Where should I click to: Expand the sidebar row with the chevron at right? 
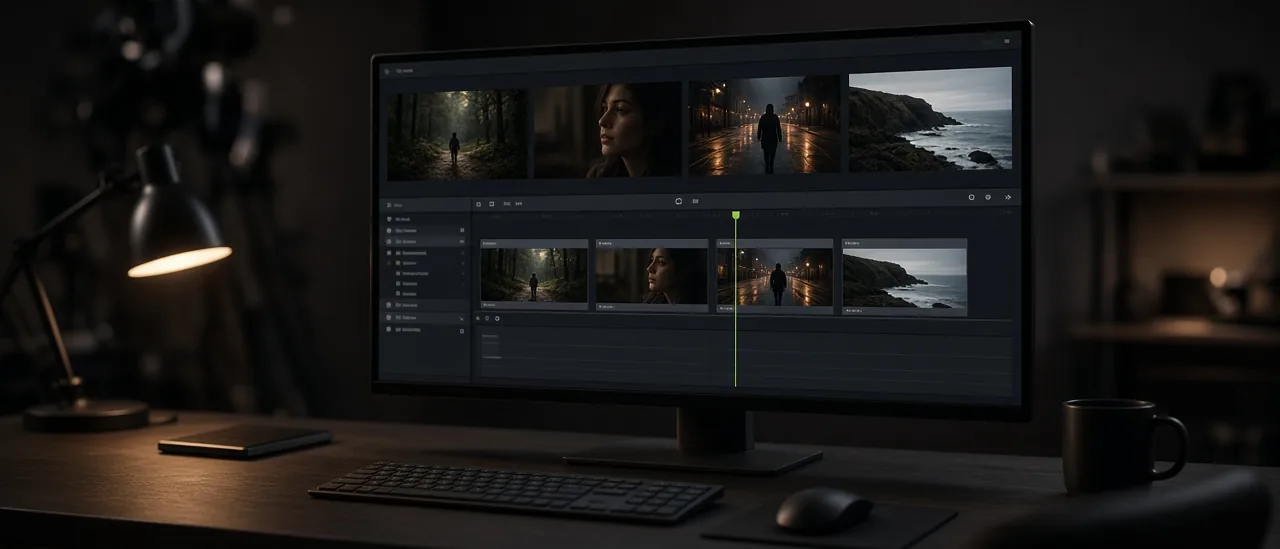427,317
